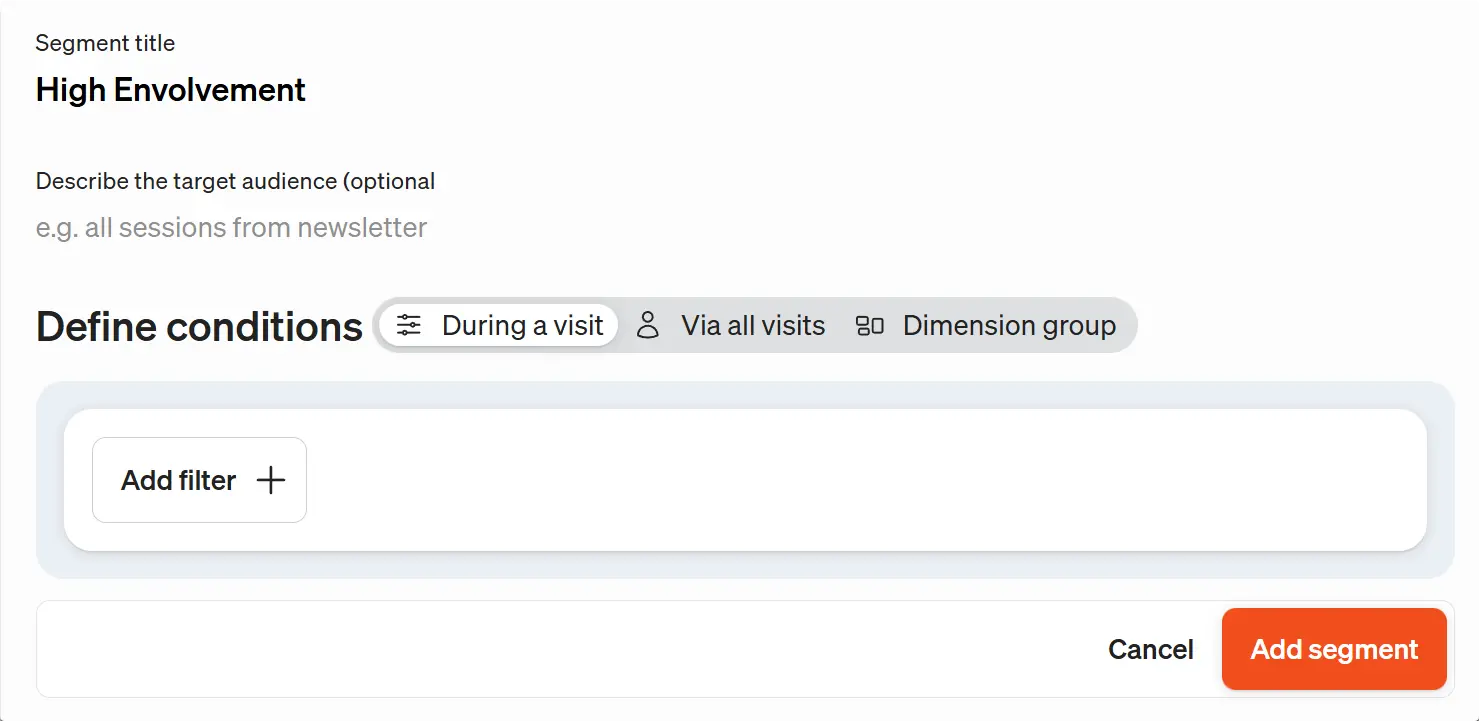This screenshot has width=1479, height=721.
Task: Open the filter icon inside the active condition pill
Action: point(407,324)
